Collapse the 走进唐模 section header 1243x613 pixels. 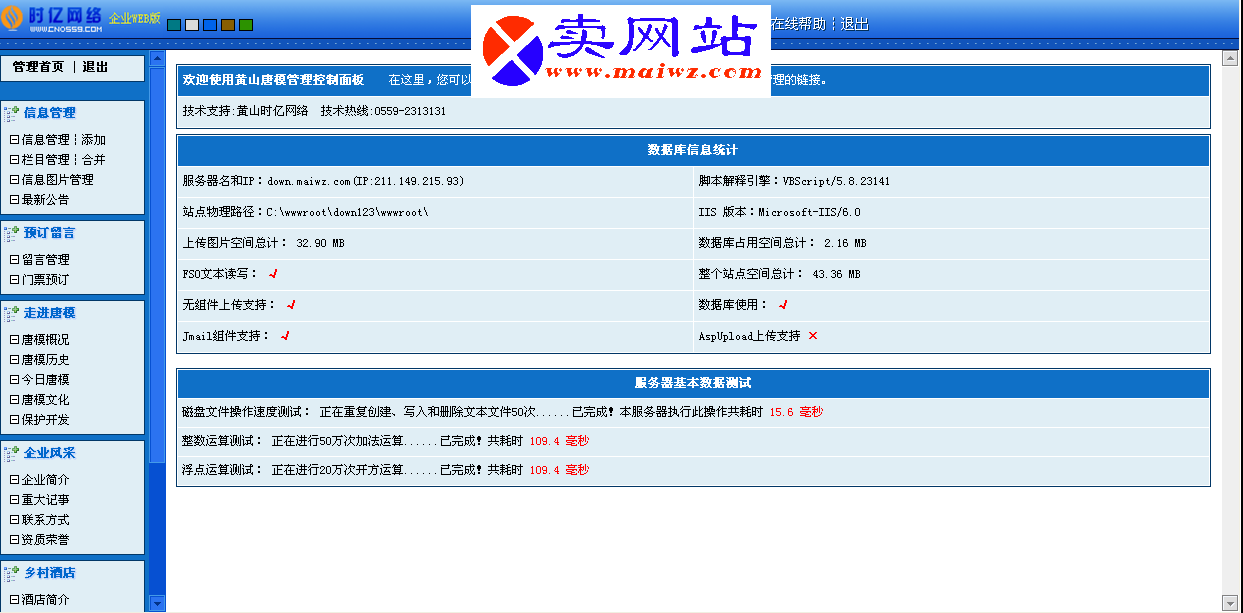(50, 313)
